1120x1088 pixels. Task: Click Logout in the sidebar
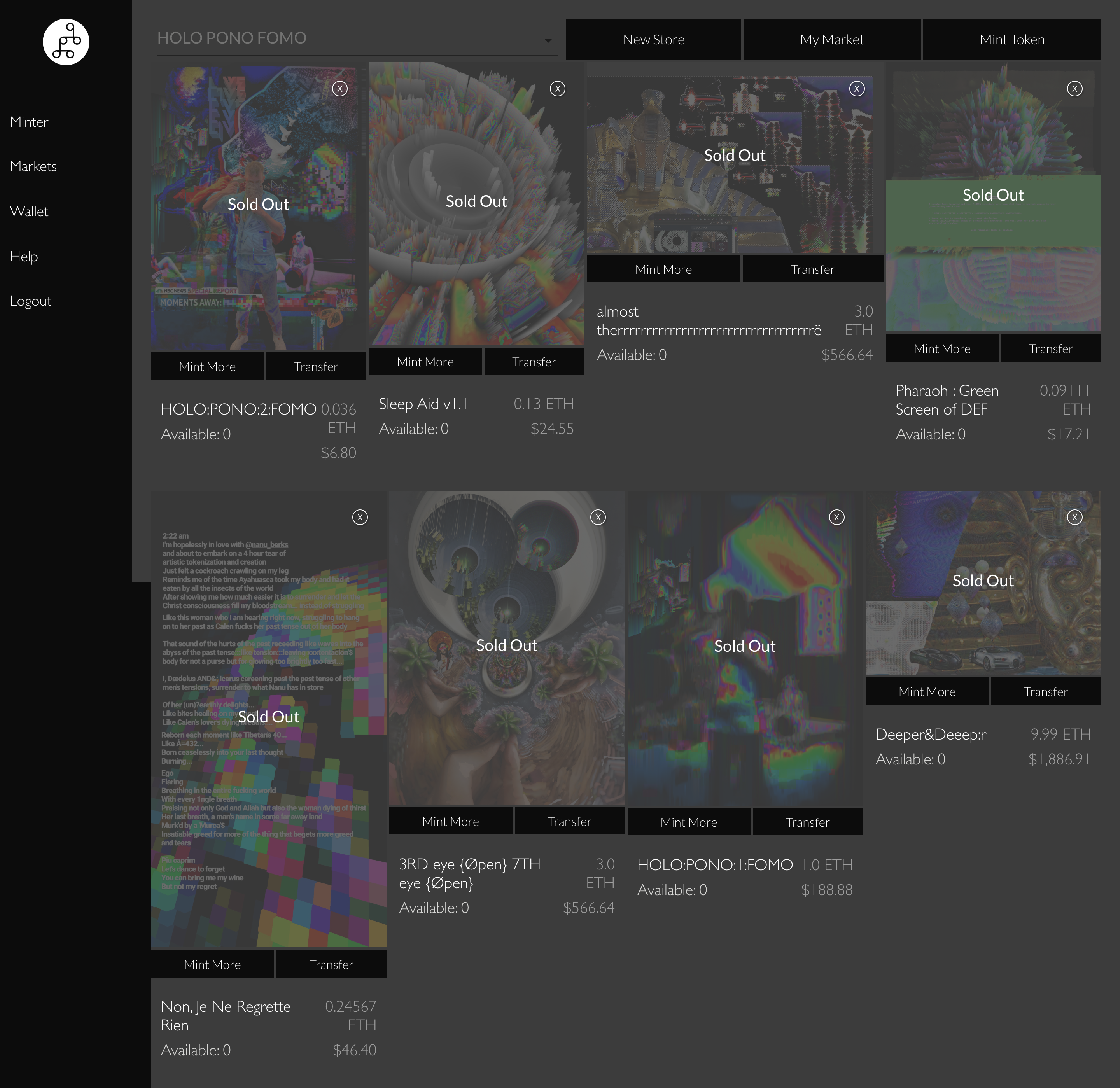(30, 301)
